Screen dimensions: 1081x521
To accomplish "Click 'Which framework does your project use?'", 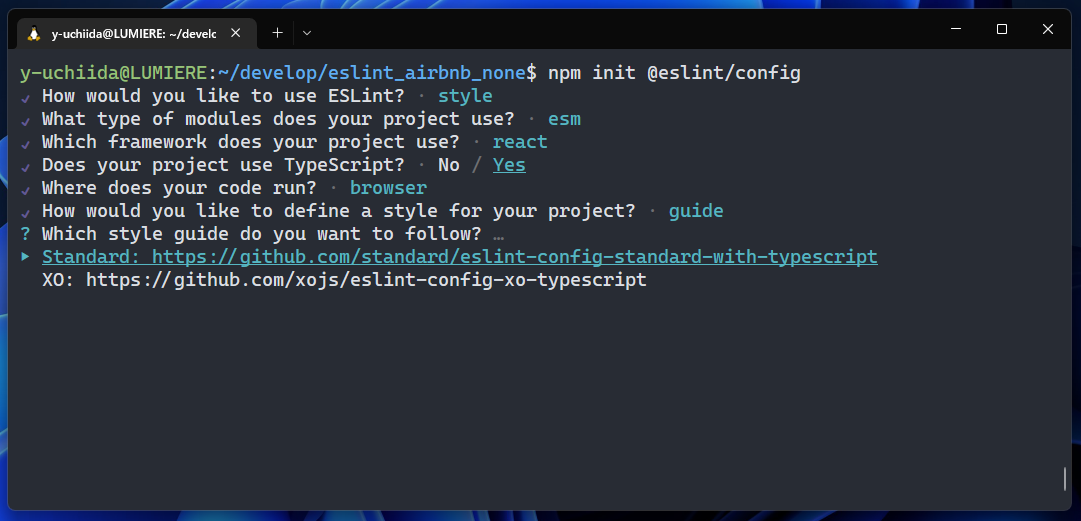I will click(x=251, y=142).
